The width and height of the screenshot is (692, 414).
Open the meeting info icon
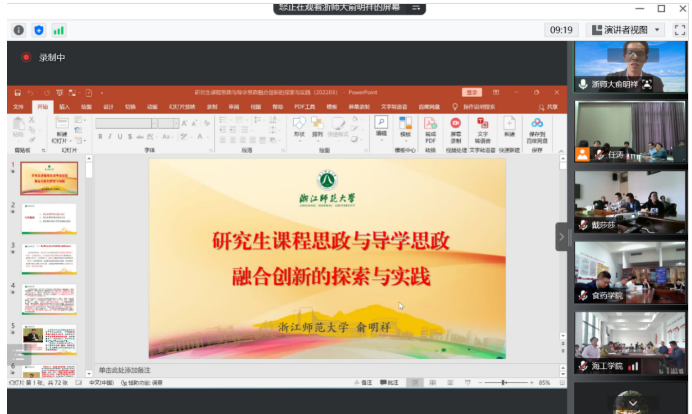(19, 30)
